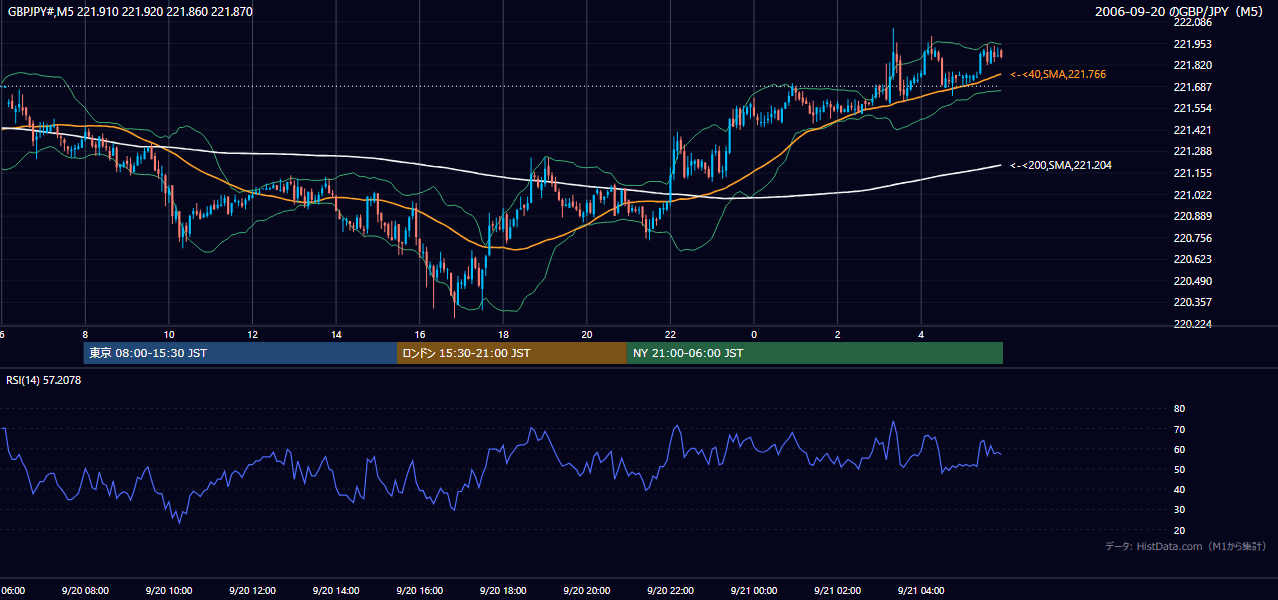Click hour tick 22 under the price chart
Screen dimensions: 1278x600
tap(670, 334)
